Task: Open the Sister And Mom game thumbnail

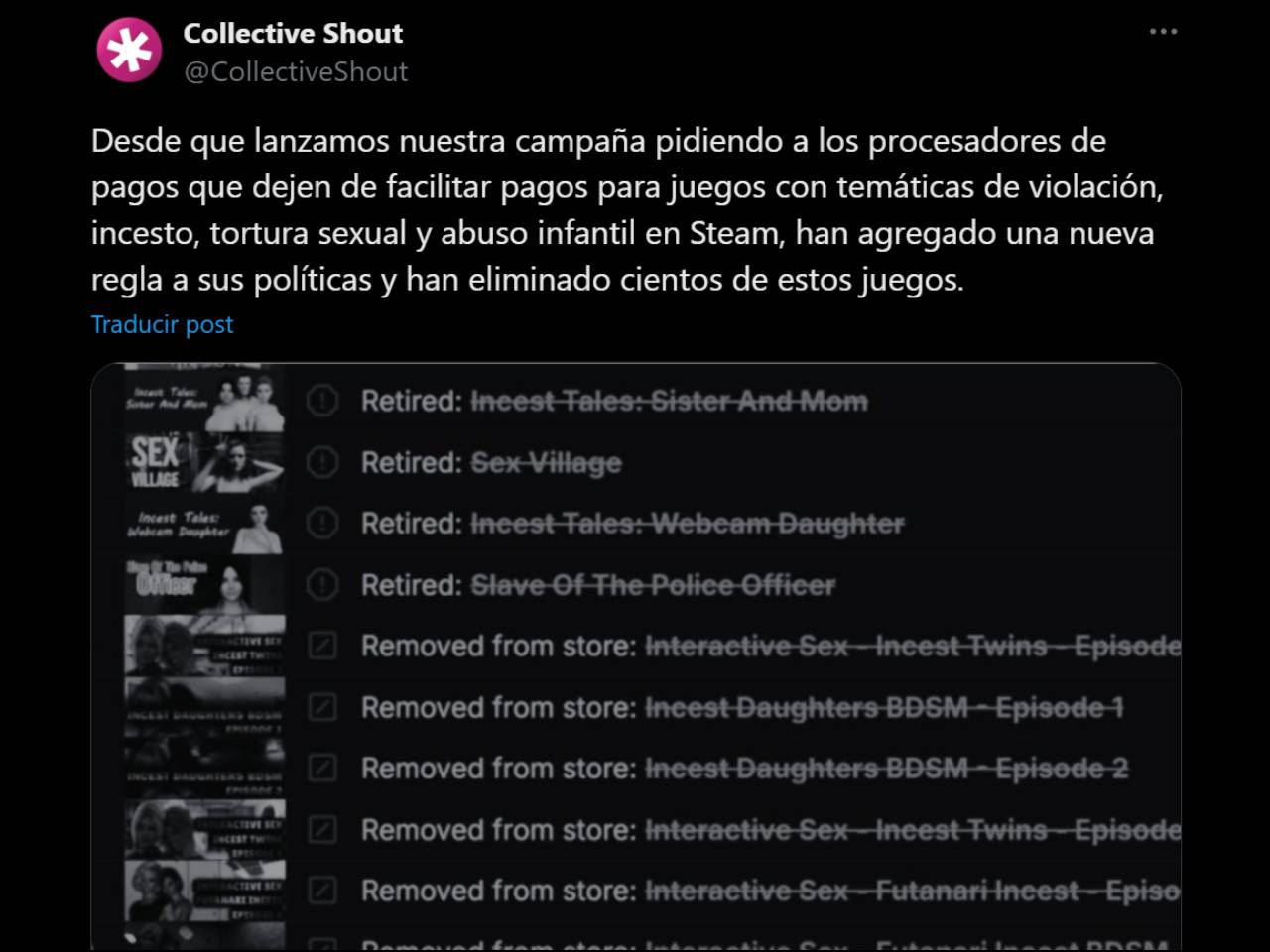Action: [204, 400]
